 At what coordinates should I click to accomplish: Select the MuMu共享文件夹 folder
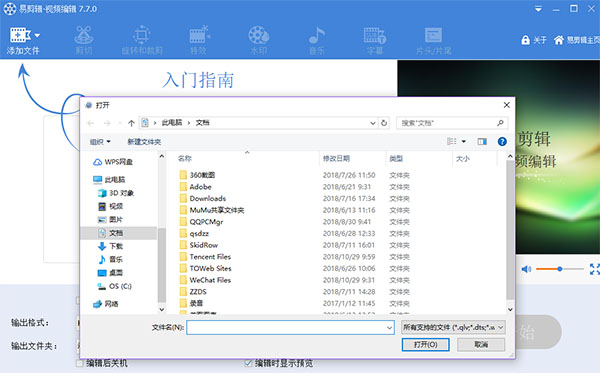(x=212, y=210)
